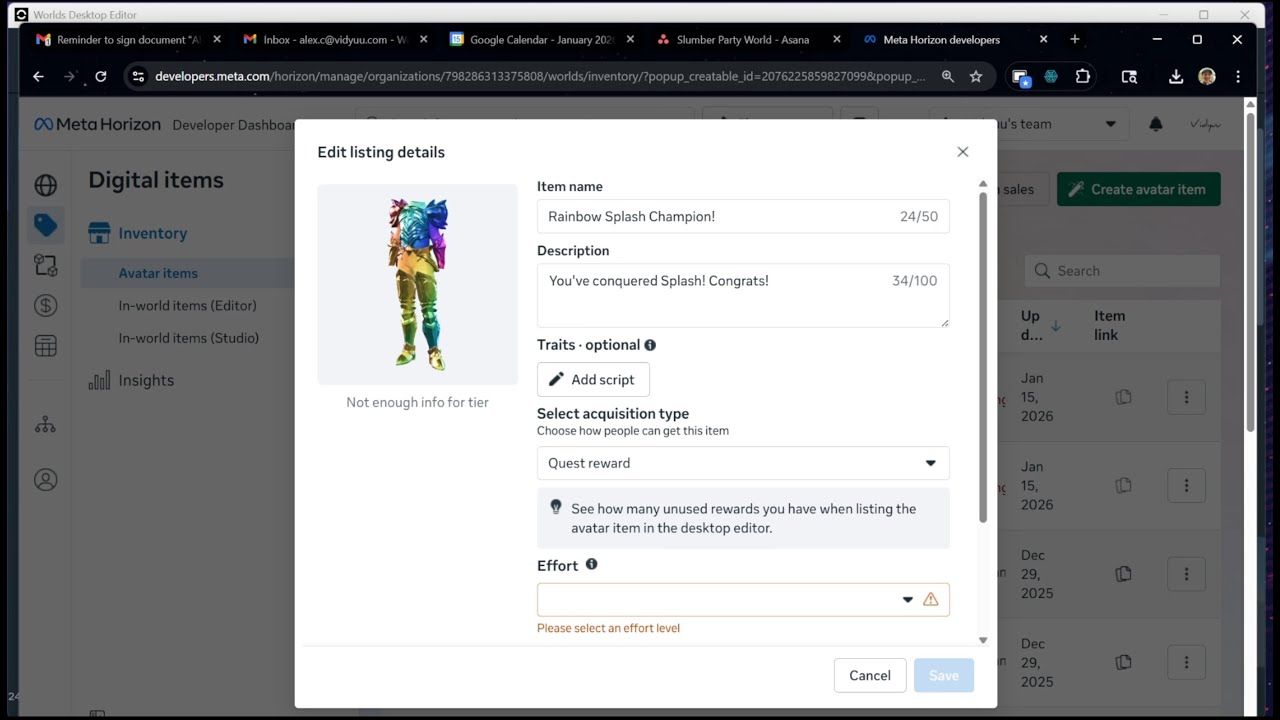Open a new browser tab

click(x=1075, y=40)
